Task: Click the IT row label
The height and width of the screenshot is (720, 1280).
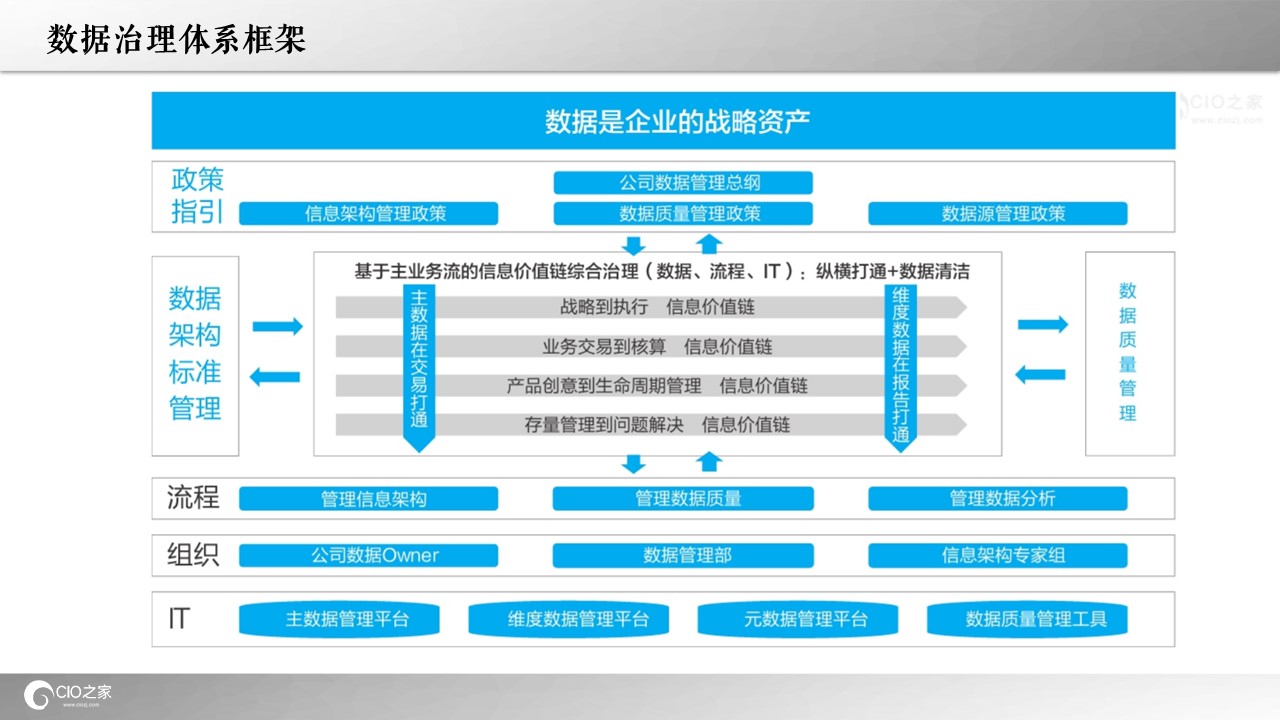Action: click(178, 619)
